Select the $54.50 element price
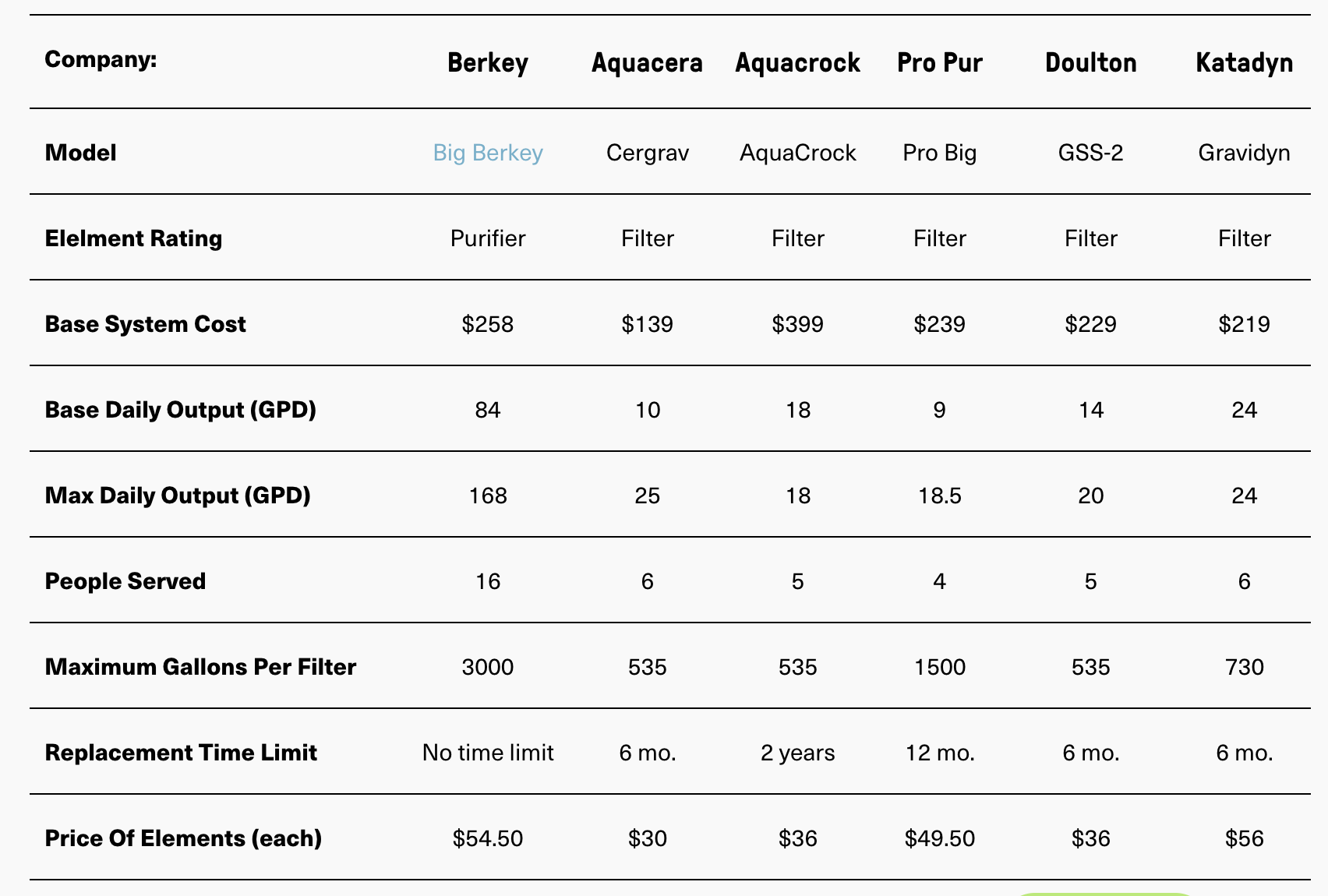 pos(488,838)
